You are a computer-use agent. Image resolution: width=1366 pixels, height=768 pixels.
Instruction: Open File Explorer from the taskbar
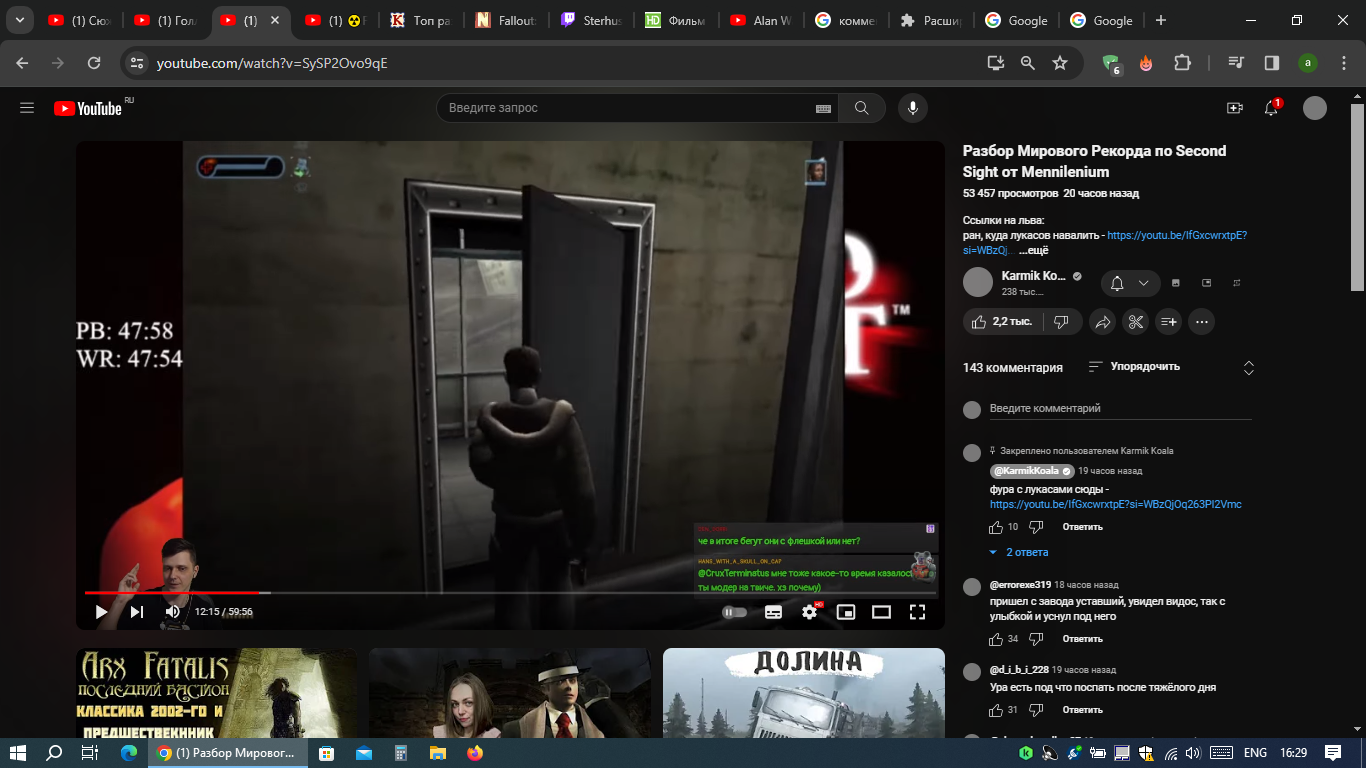point(437,753)
